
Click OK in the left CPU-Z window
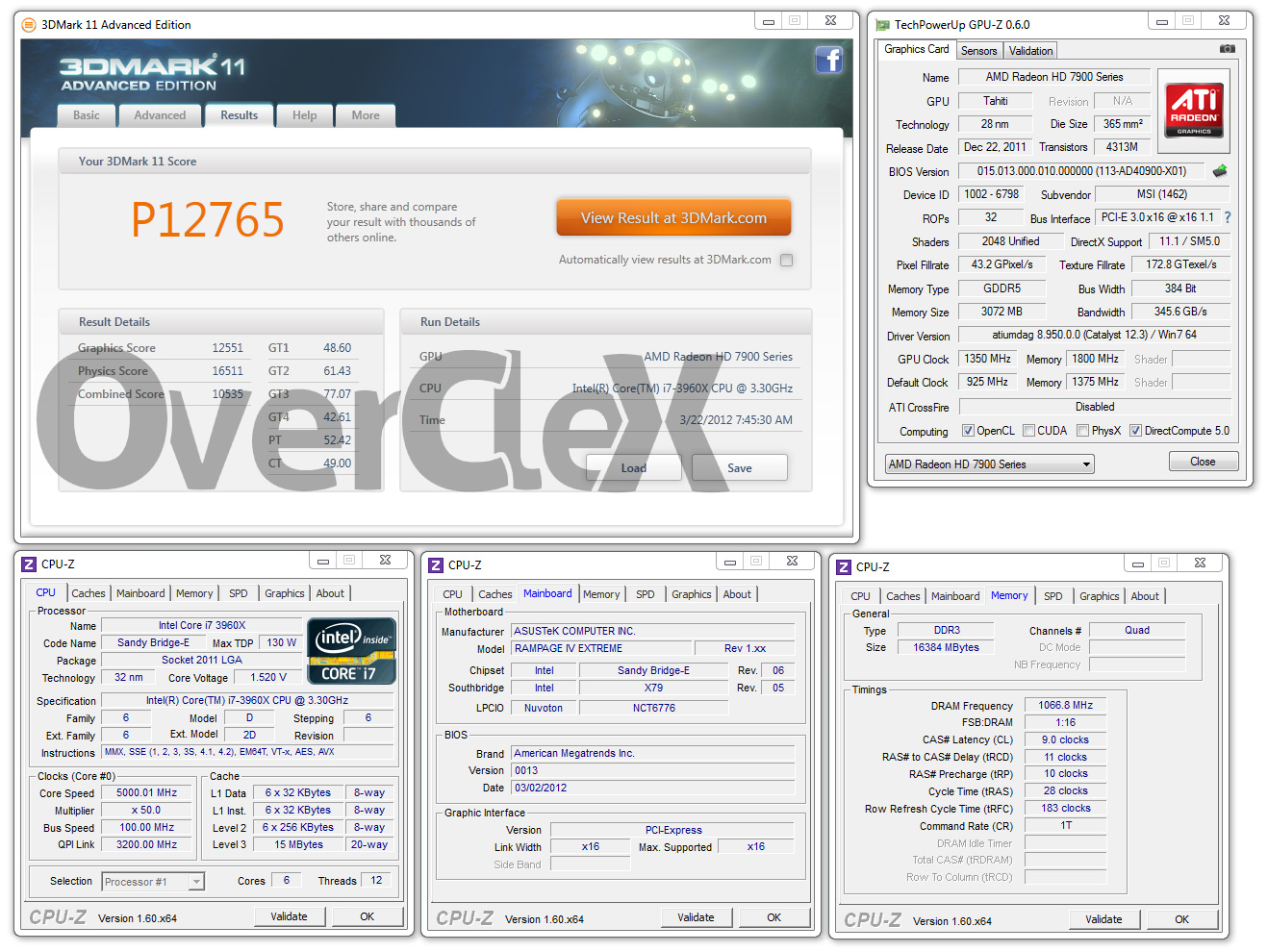367,916
